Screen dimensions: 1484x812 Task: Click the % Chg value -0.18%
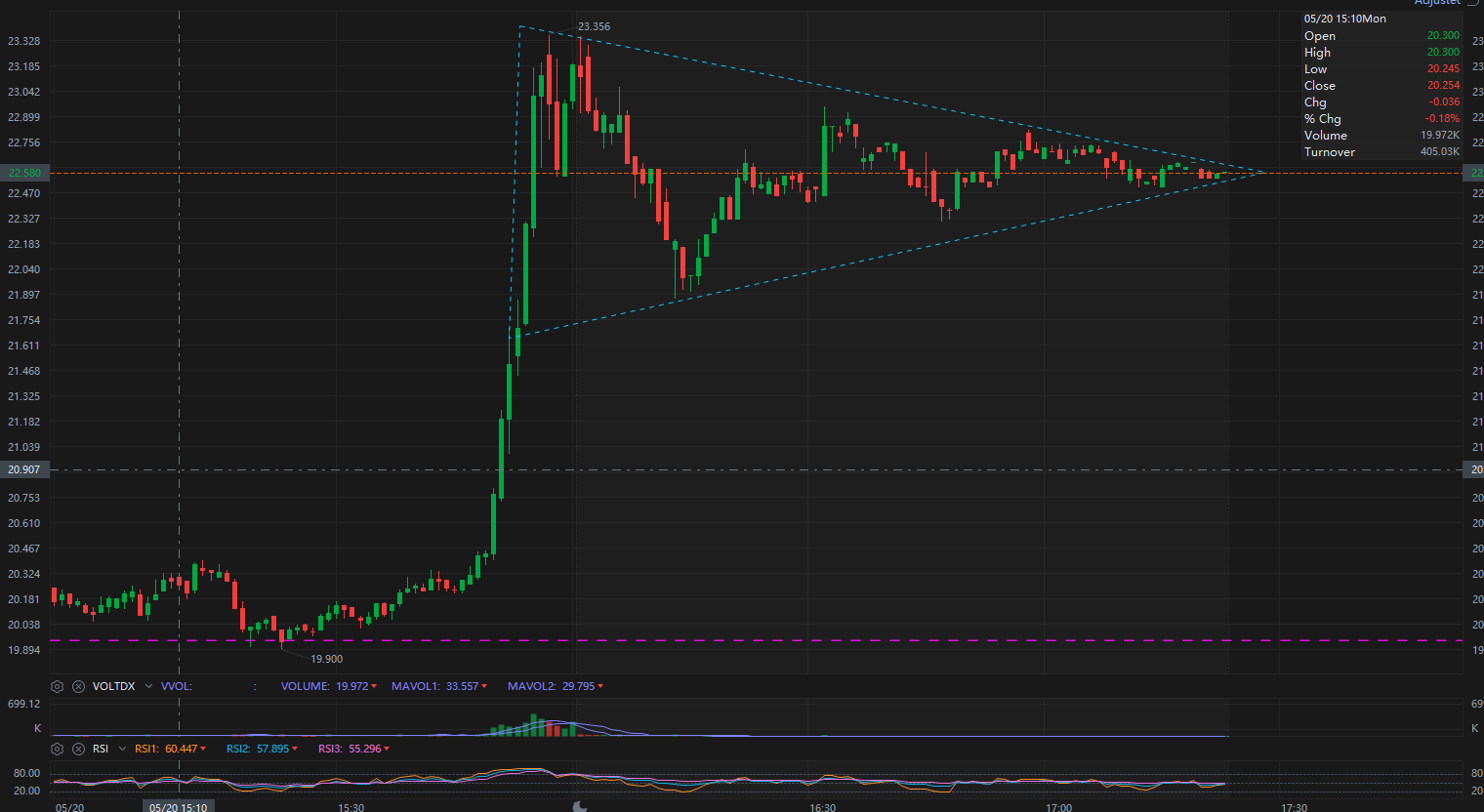pyautogui.click(x=1443, y=118)
